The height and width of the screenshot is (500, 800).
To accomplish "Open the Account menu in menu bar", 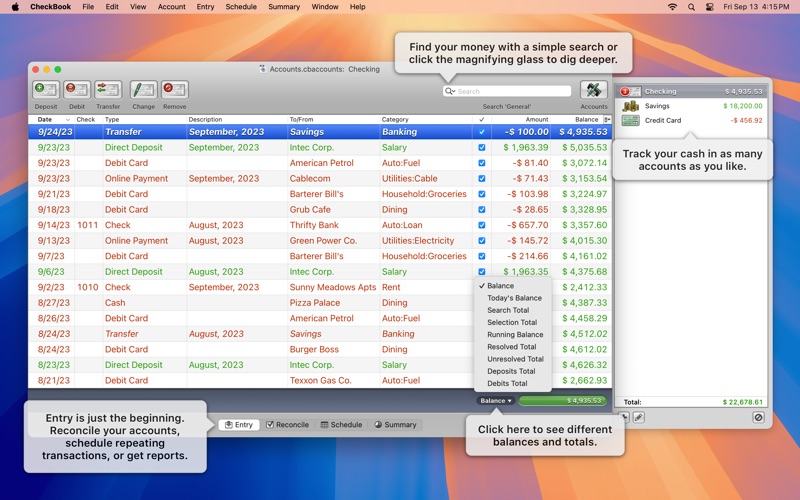I will pyautogui.click(x=171, y=7).
